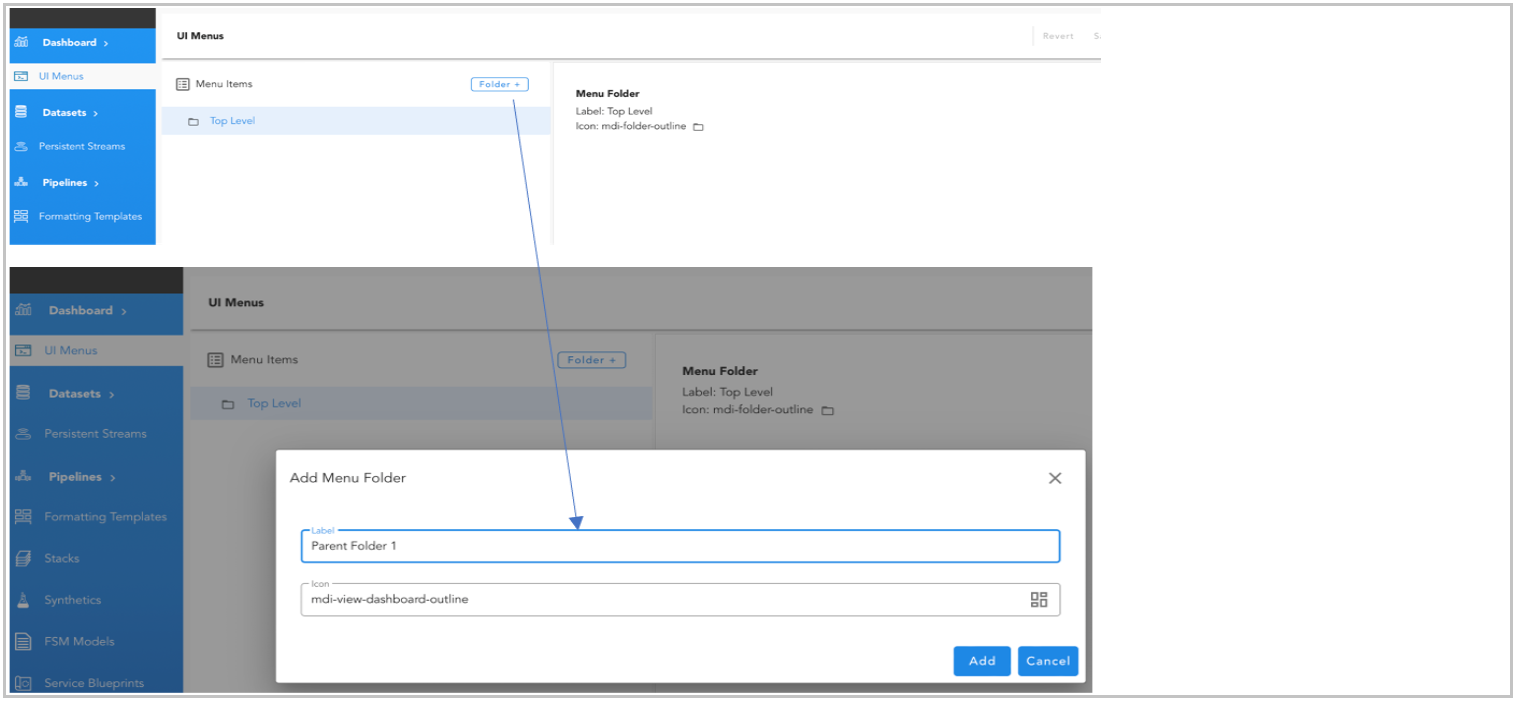Click the Synthetics flask icon in the sidebar
The height and width of the screenshot is (702, 1513).
(x=23, y=600)
